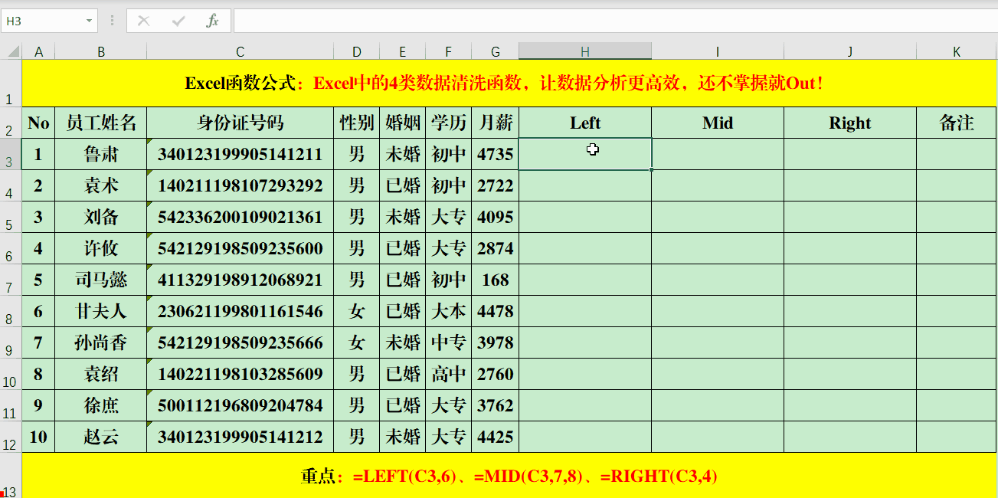Click salary cell 4735
This screenshot has height=498, width=998.
(495, 154)
